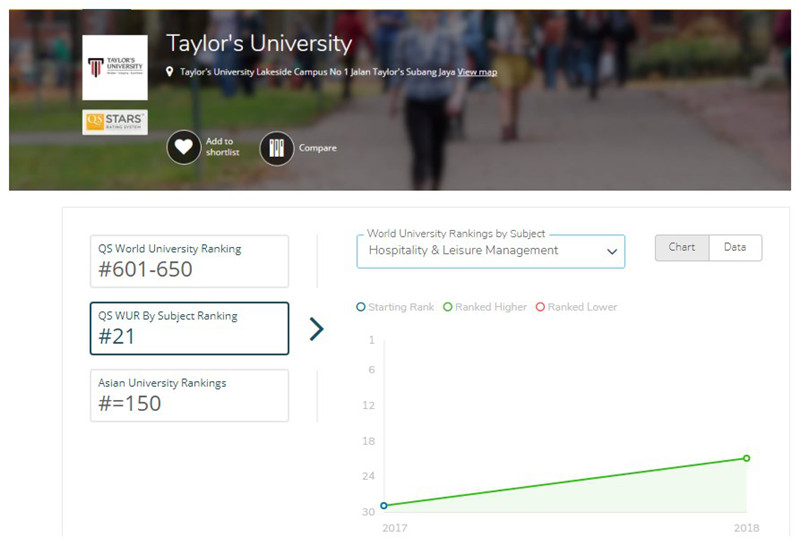The width and height of the screenshot is (800, 545).
Task: Click the Compare books icon
Action: pos(277,148)
